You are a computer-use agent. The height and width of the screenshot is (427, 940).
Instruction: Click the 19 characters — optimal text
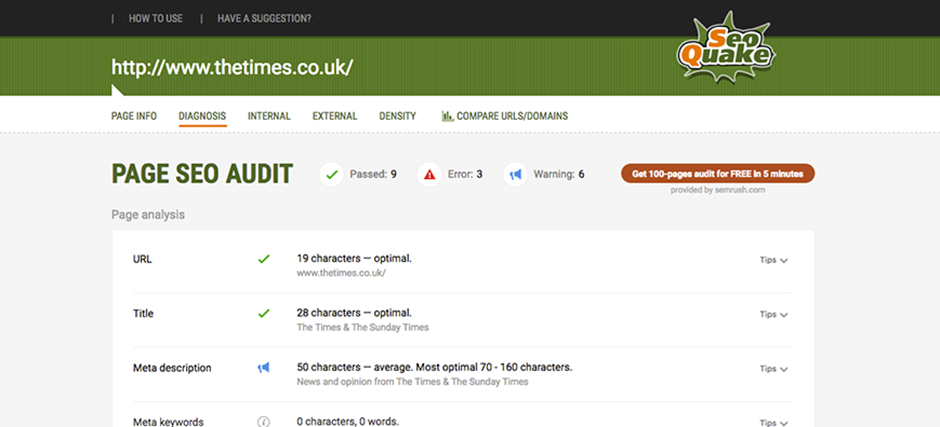[354, 258]
